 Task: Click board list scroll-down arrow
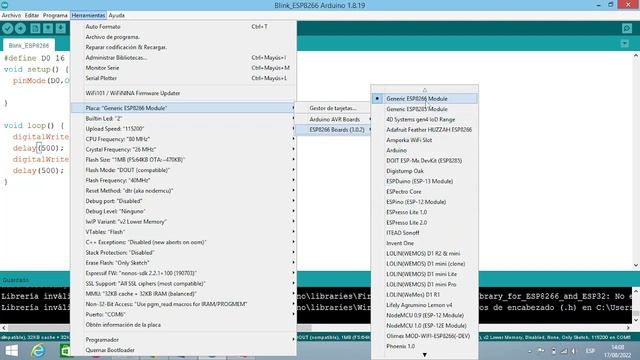424,355
